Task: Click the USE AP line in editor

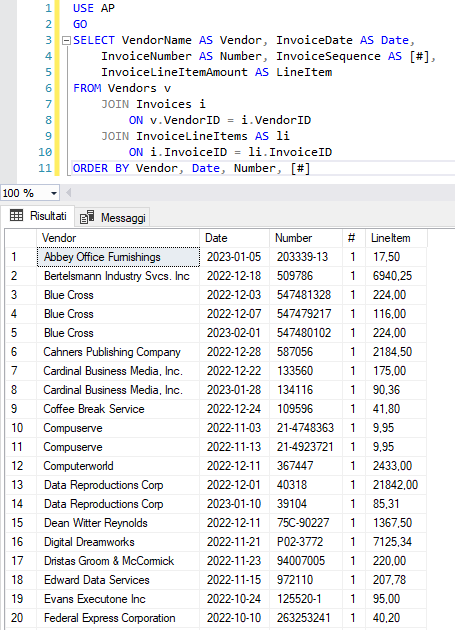Action: [94, 8]
